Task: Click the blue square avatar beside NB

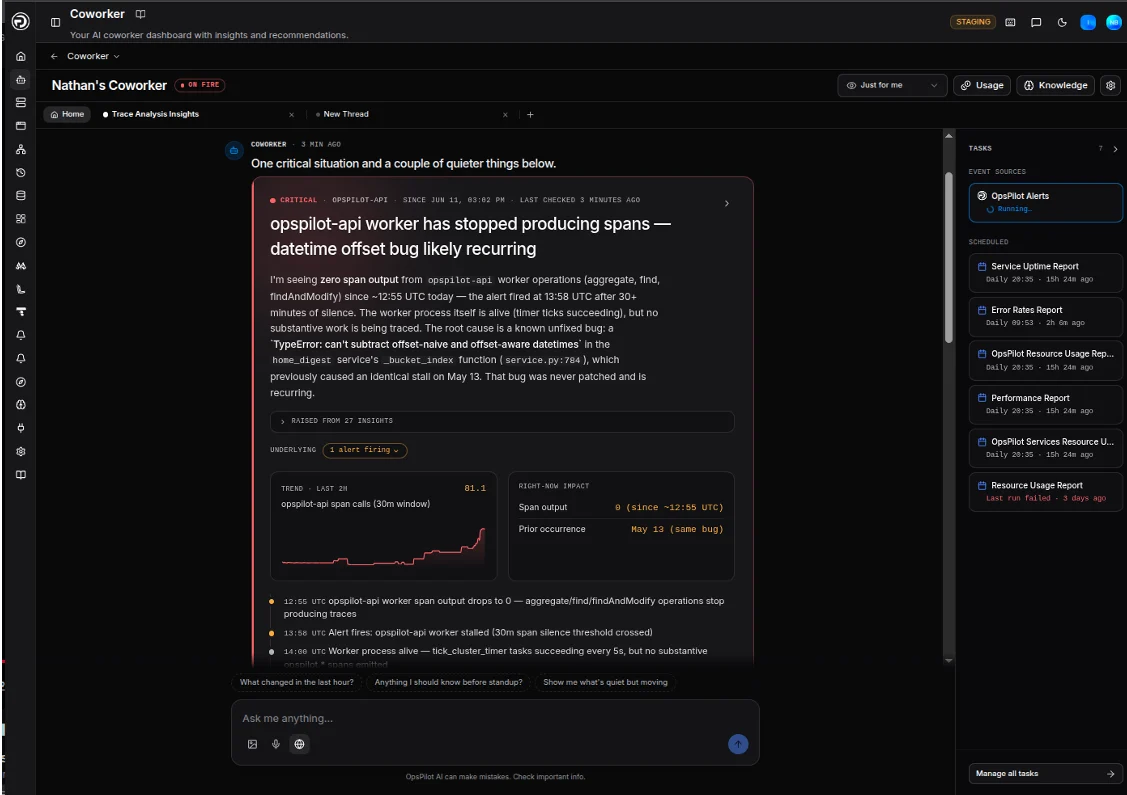Action: tap(1088, 22)
